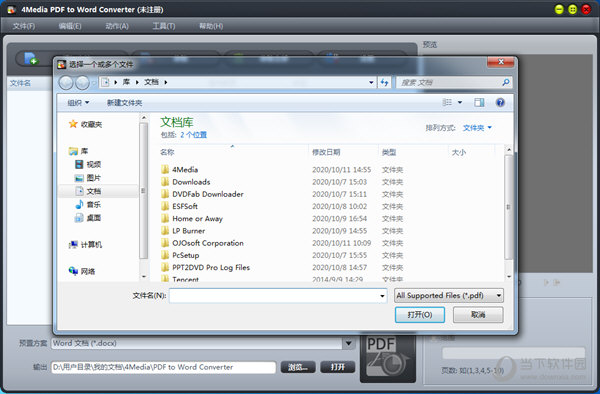Screen dimensions: 600x394
Task: Click the file list vertical scrollbar
Action: (x=509, y=207)
